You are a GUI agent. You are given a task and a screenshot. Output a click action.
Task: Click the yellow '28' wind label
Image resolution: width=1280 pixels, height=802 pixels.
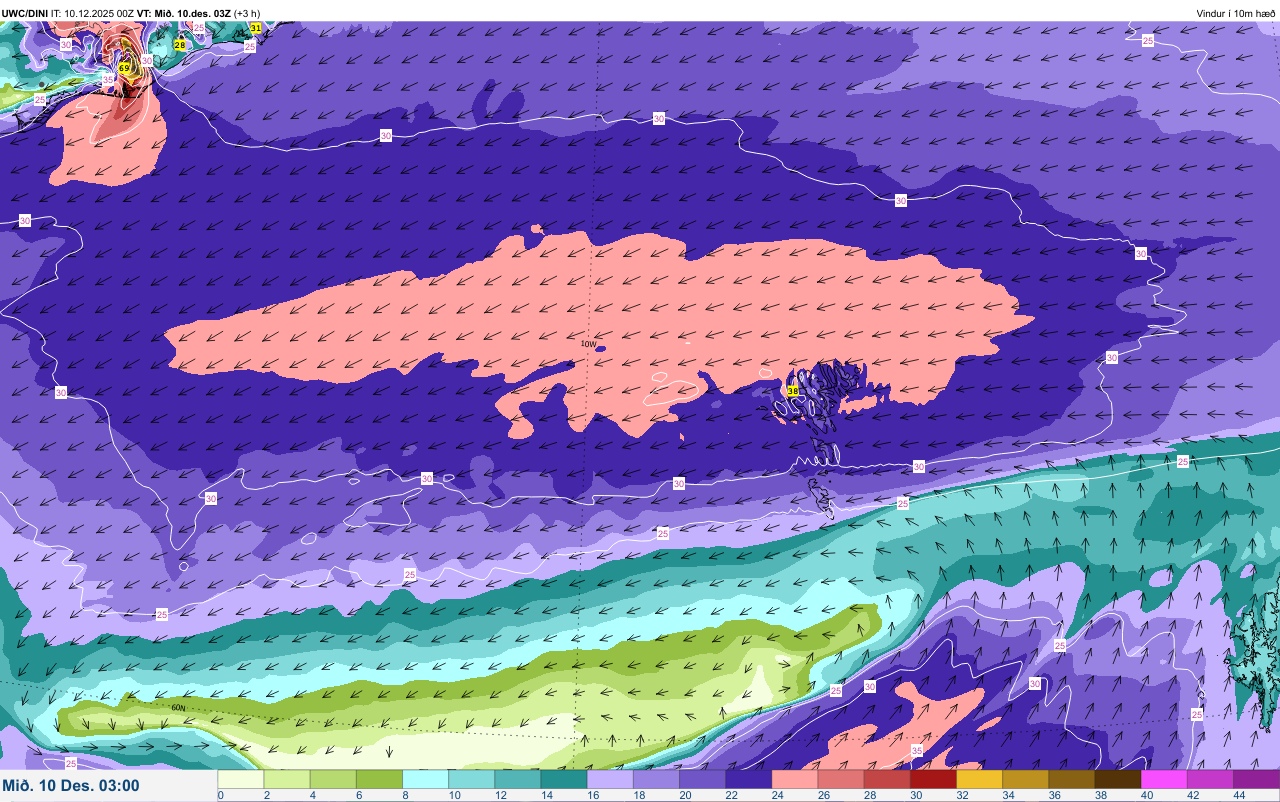[x=180, y=45]
